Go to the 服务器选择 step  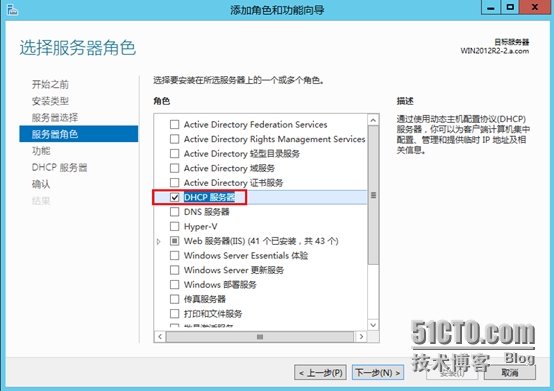click(55, 118)
